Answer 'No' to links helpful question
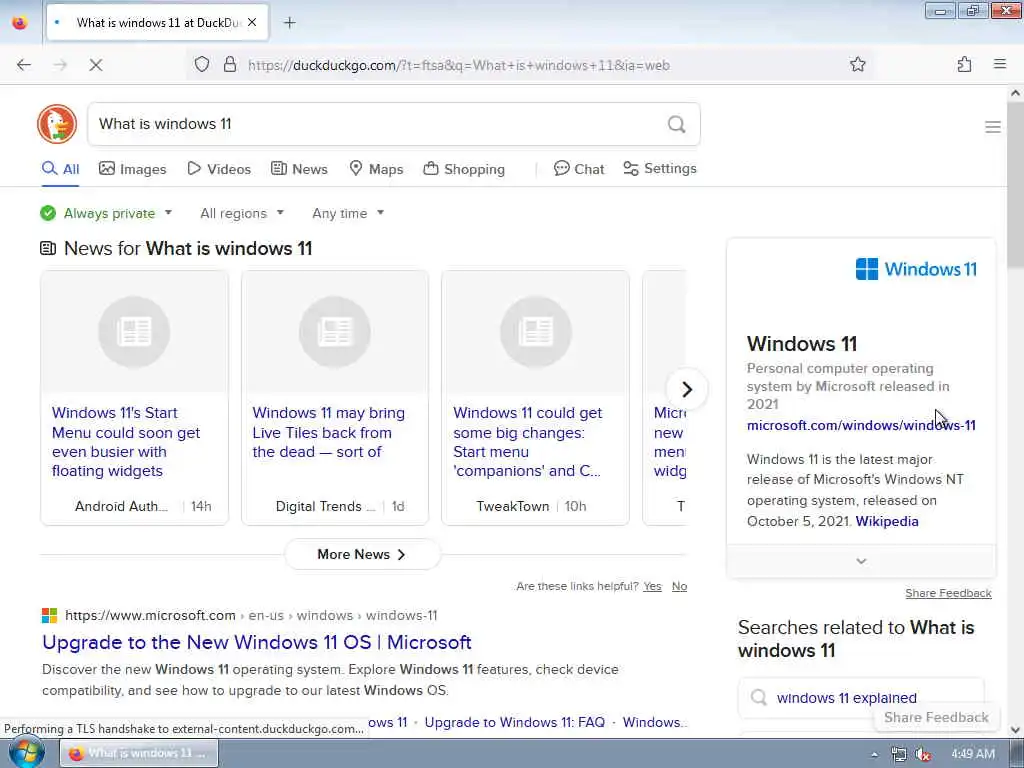The image size is (1024, 768). [x=679, y=586]
